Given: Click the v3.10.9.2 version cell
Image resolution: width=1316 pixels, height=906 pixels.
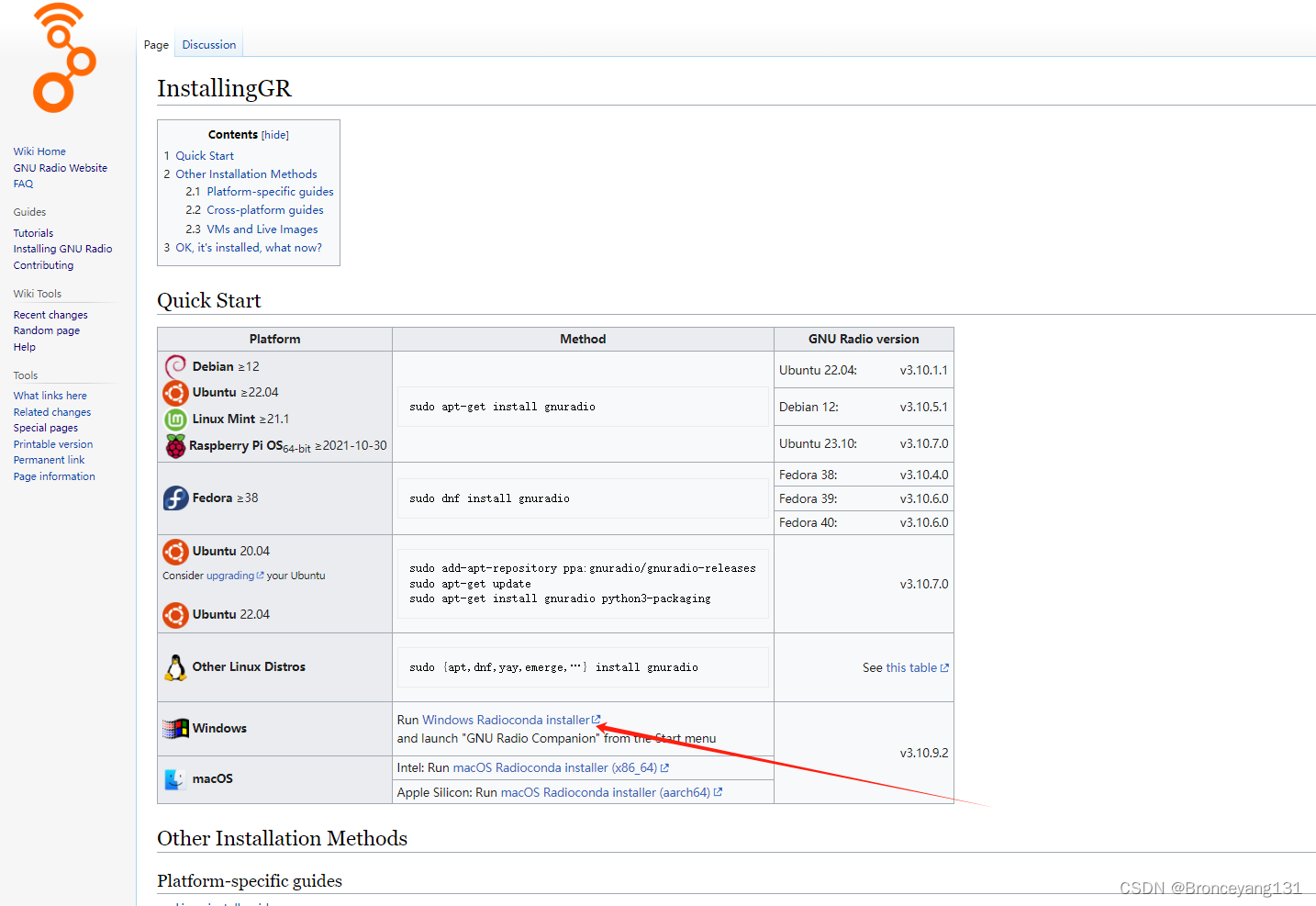Looking at the screenshot, I should click(864, 753).
